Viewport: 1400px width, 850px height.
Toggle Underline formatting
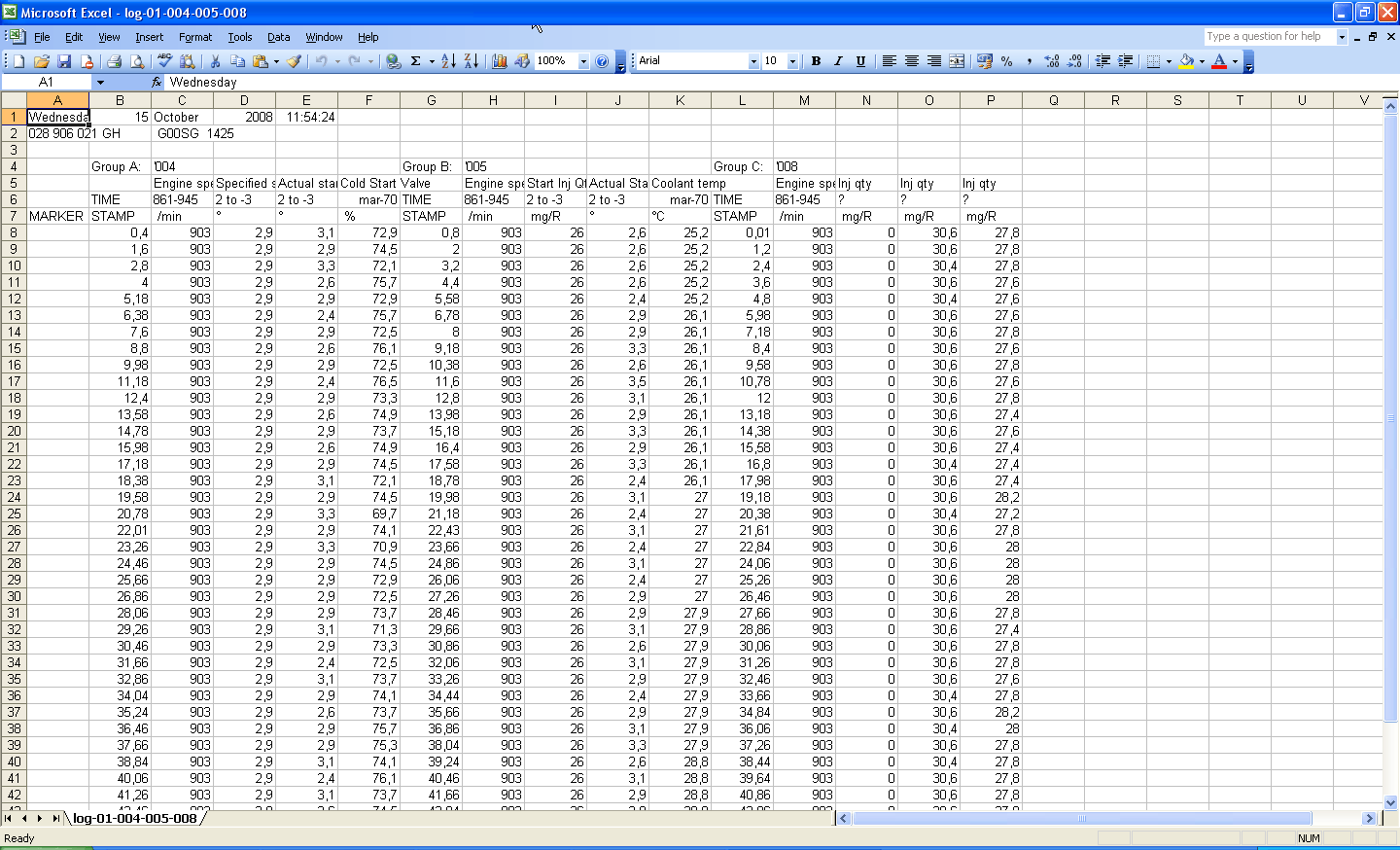(860, 61)
